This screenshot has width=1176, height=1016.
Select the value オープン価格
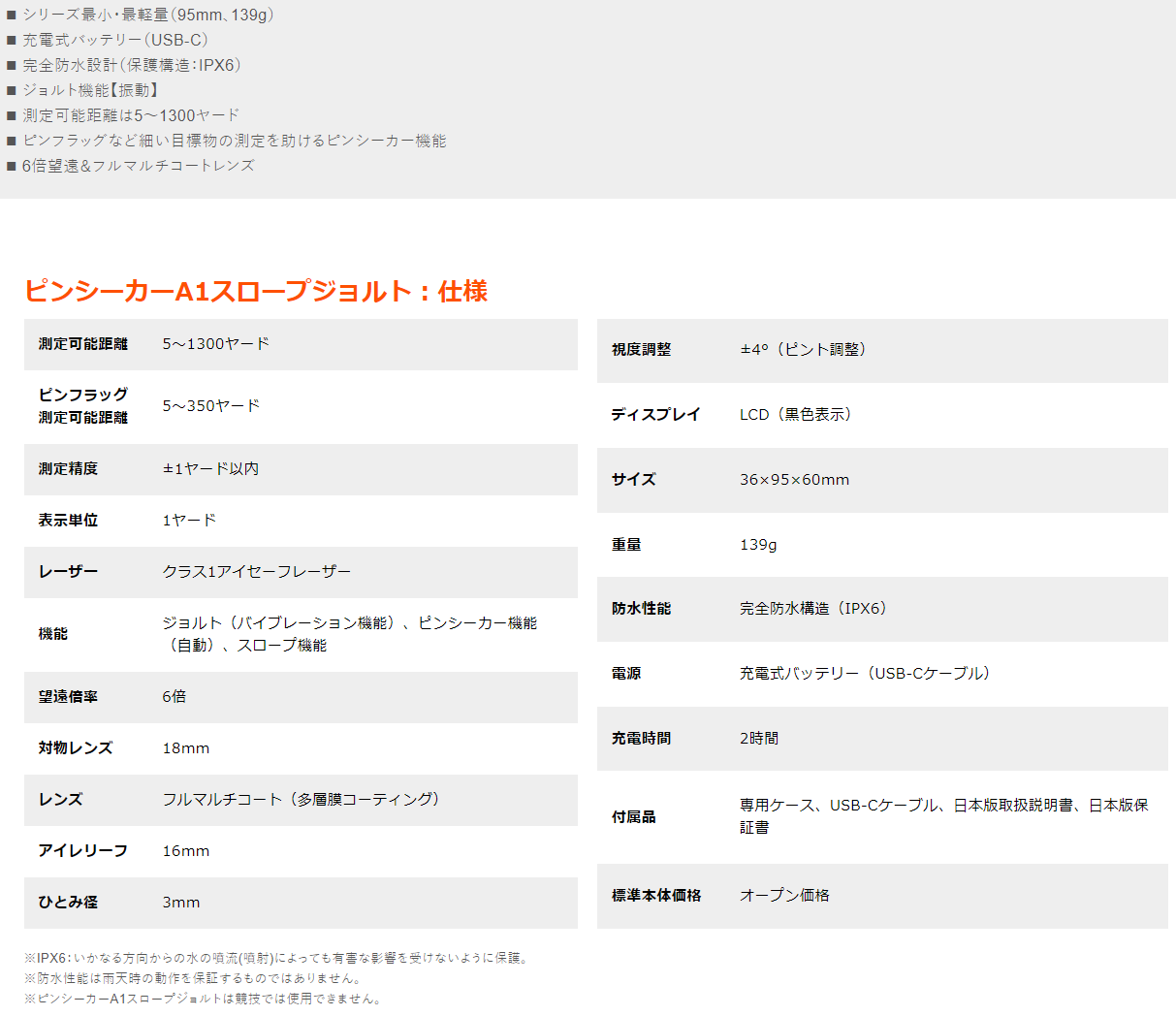point(784,896)
